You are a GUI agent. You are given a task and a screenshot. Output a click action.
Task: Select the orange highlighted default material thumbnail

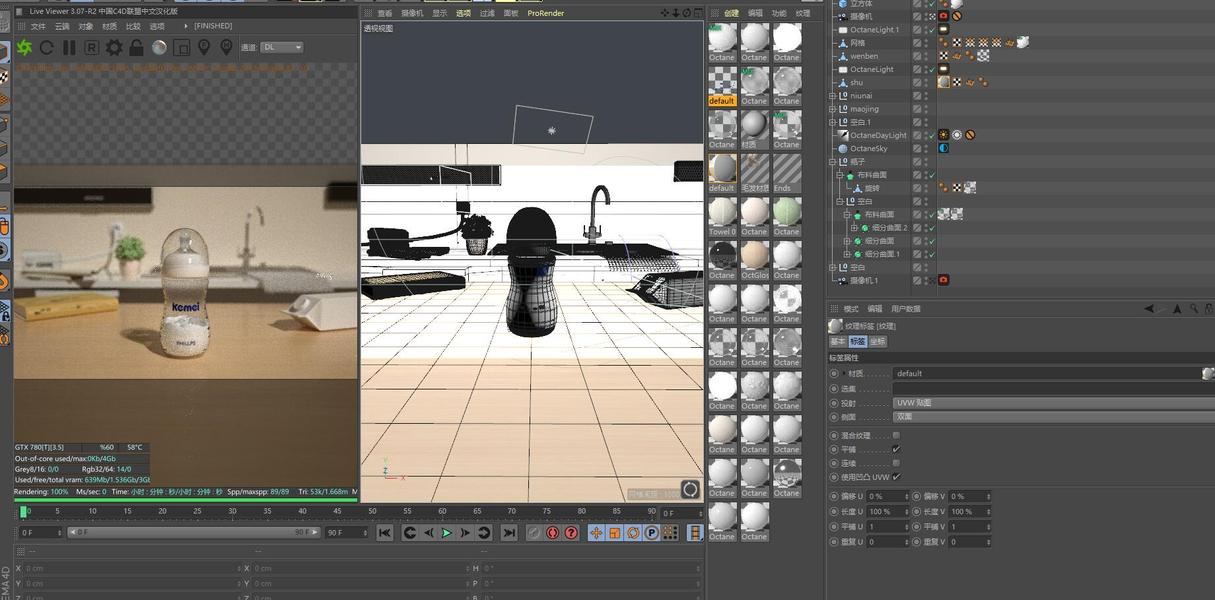(722, 85)
